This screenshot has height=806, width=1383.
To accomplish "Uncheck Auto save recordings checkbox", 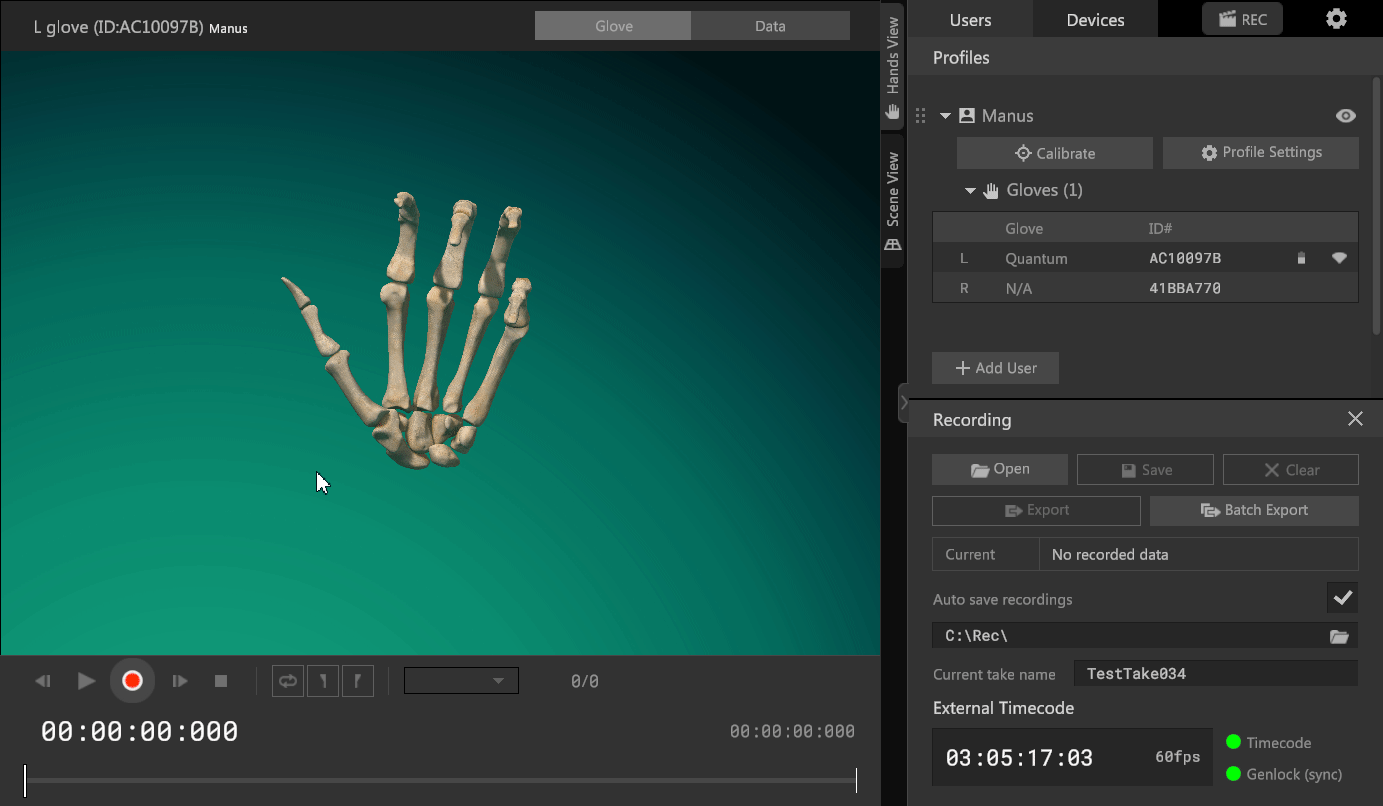I will (x=1342, y=598).
